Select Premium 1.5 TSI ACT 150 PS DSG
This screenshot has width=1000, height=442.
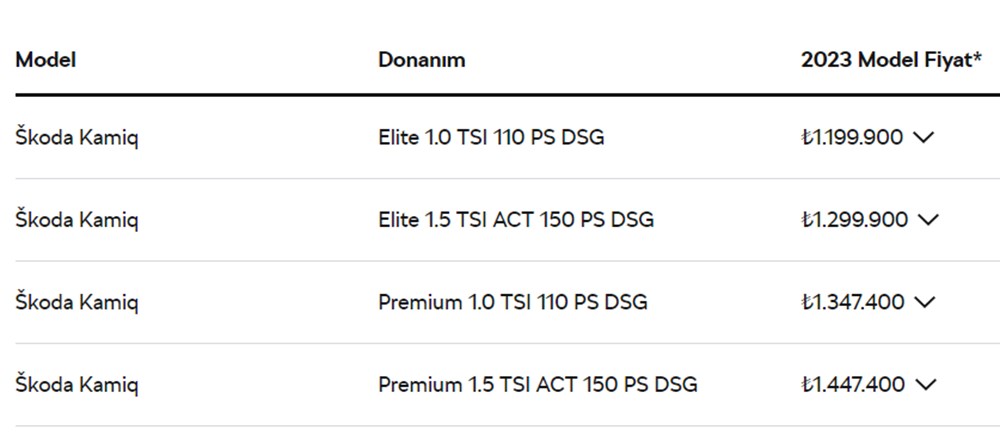click(537, 384)
